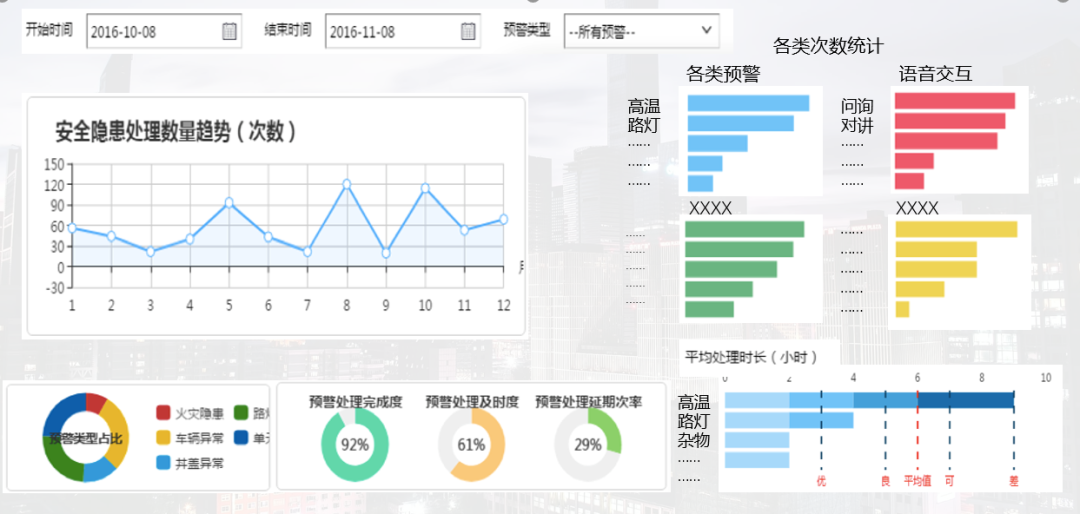Click the top yellow bar in right XXXX chart
The width and height of the screenshot is (1080, 514).
coord(956,229)
